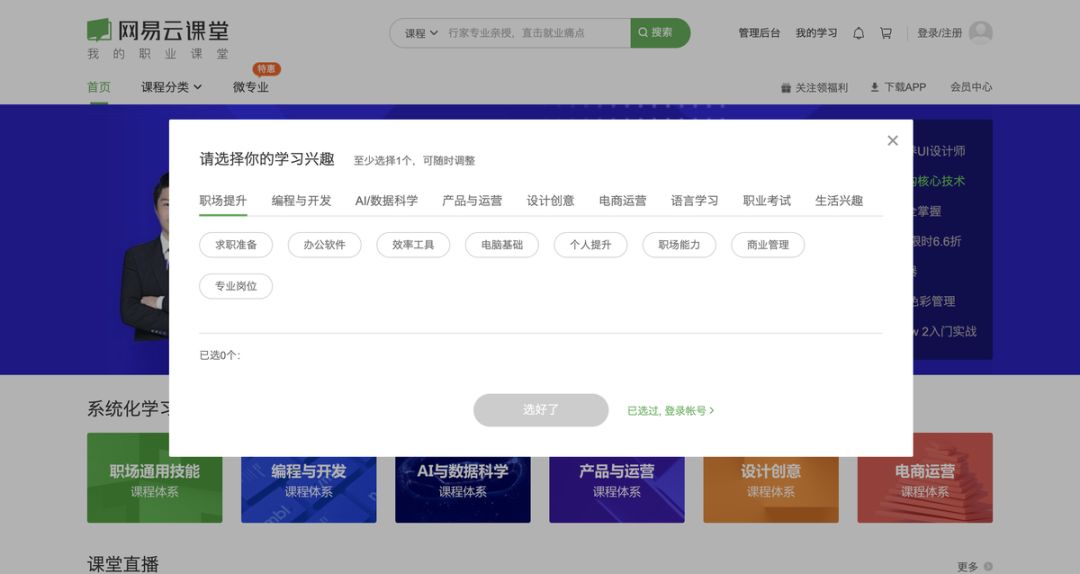The height and width of the screenshot is (574, 1080).
Task: Toggle the 办公软件 interest tag
Action: click(x=324, y=245)
